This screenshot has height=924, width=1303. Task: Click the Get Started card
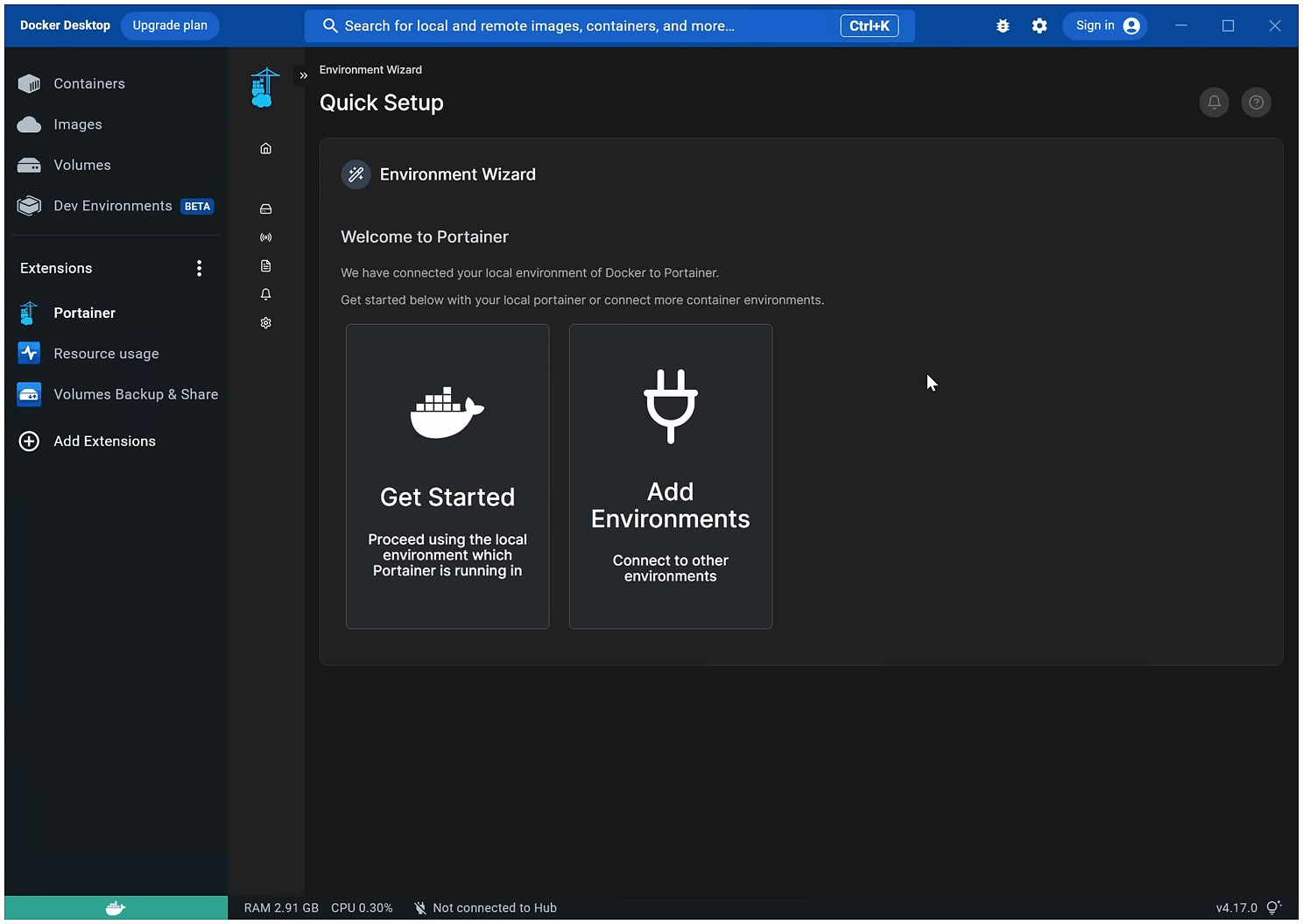tap(447, 476)
